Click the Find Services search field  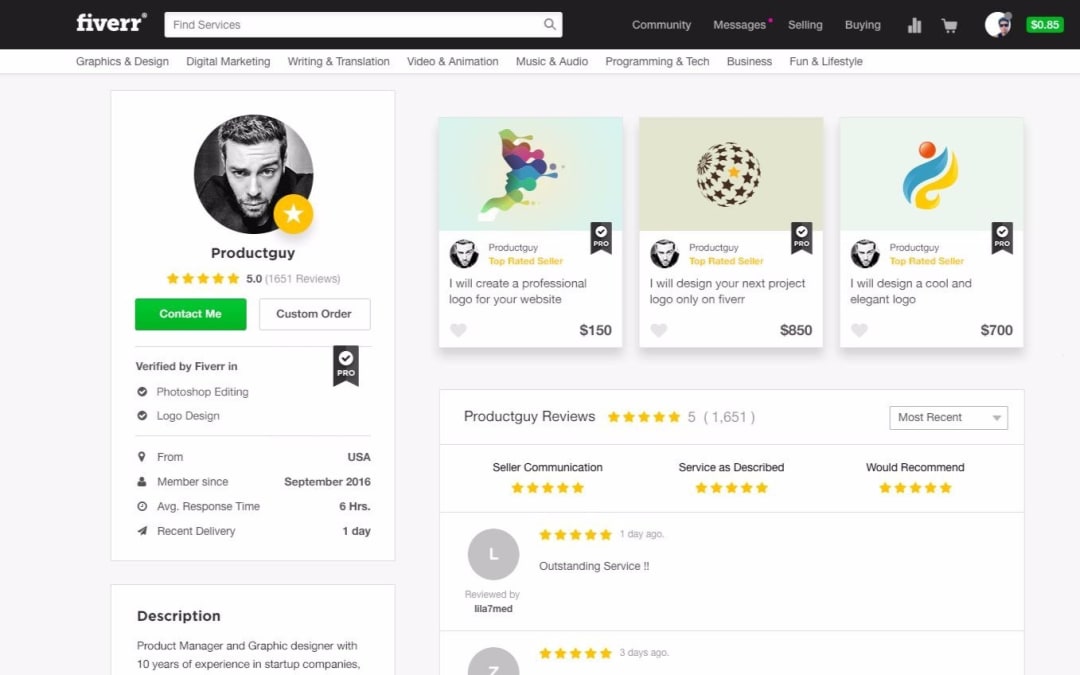coord(350,24)
